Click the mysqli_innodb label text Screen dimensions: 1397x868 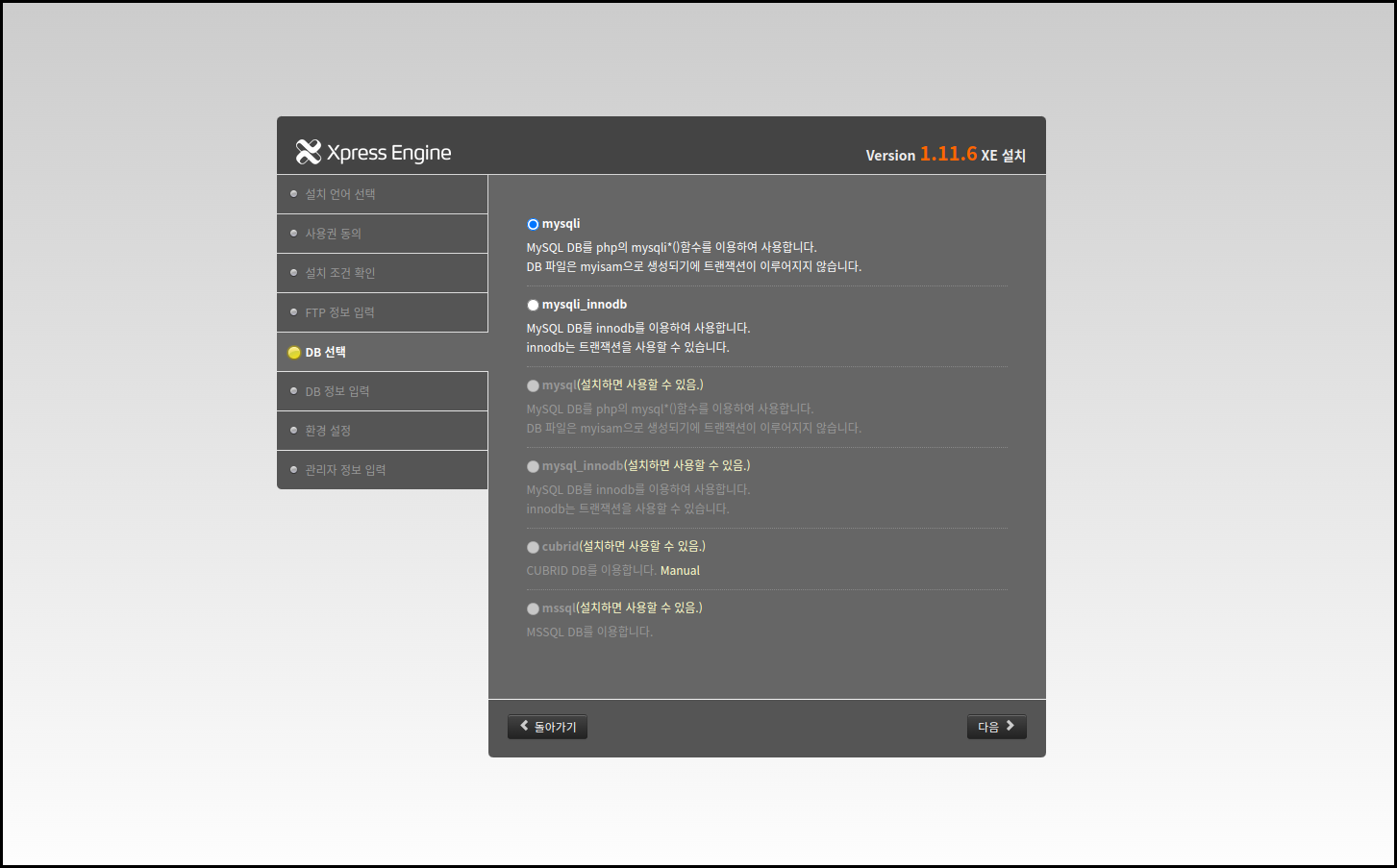(585, 305)
